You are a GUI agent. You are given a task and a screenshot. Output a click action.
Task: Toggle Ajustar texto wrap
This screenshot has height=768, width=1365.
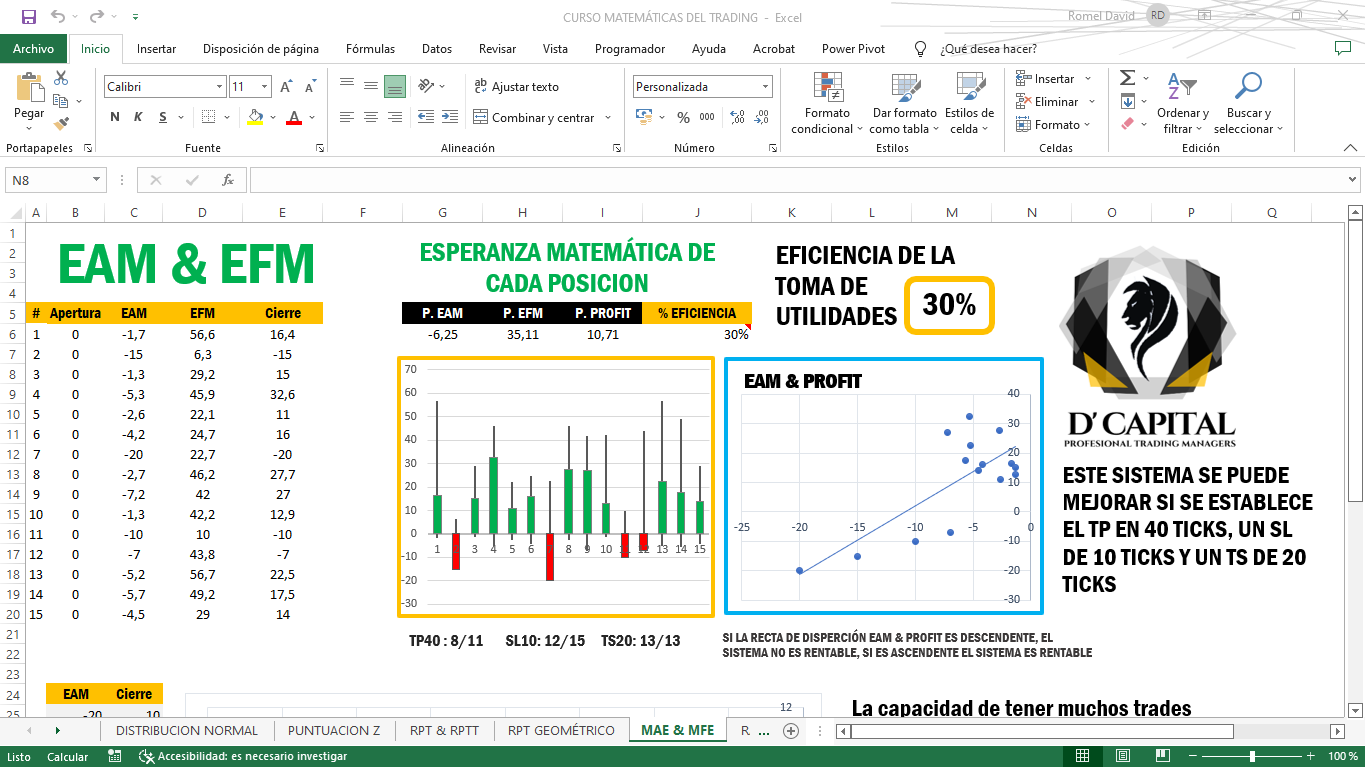pyautogui.click(x=516, y=87)
